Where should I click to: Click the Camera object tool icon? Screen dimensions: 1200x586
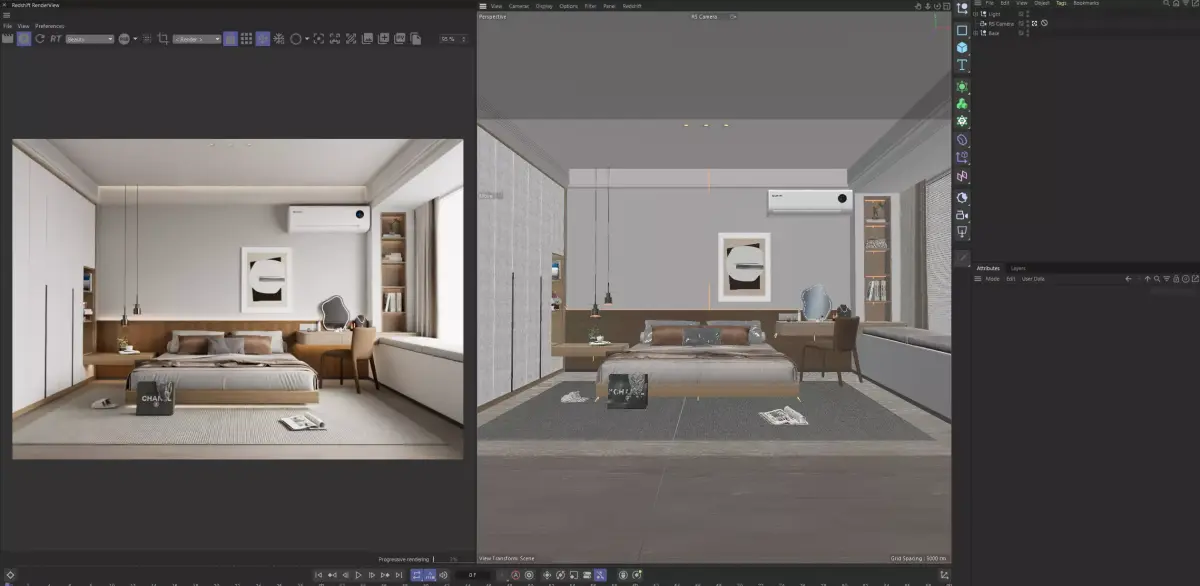[962, 214]
